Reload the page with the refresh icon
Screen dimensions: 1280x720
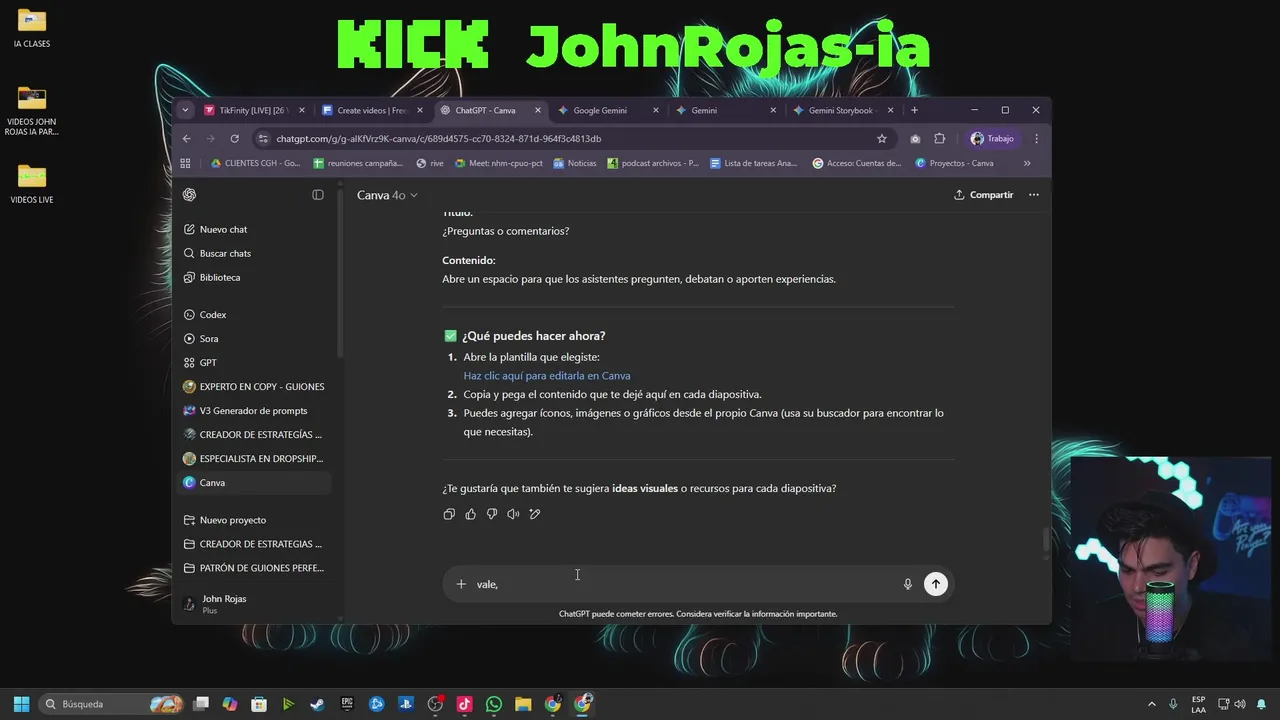[234, 139]
